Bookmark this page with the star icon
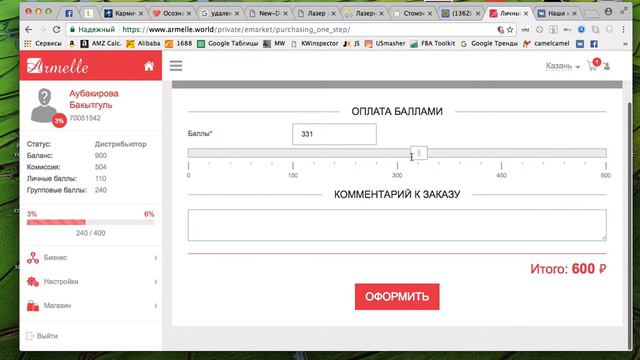The image size is (640, 360). tap(510, 29)
